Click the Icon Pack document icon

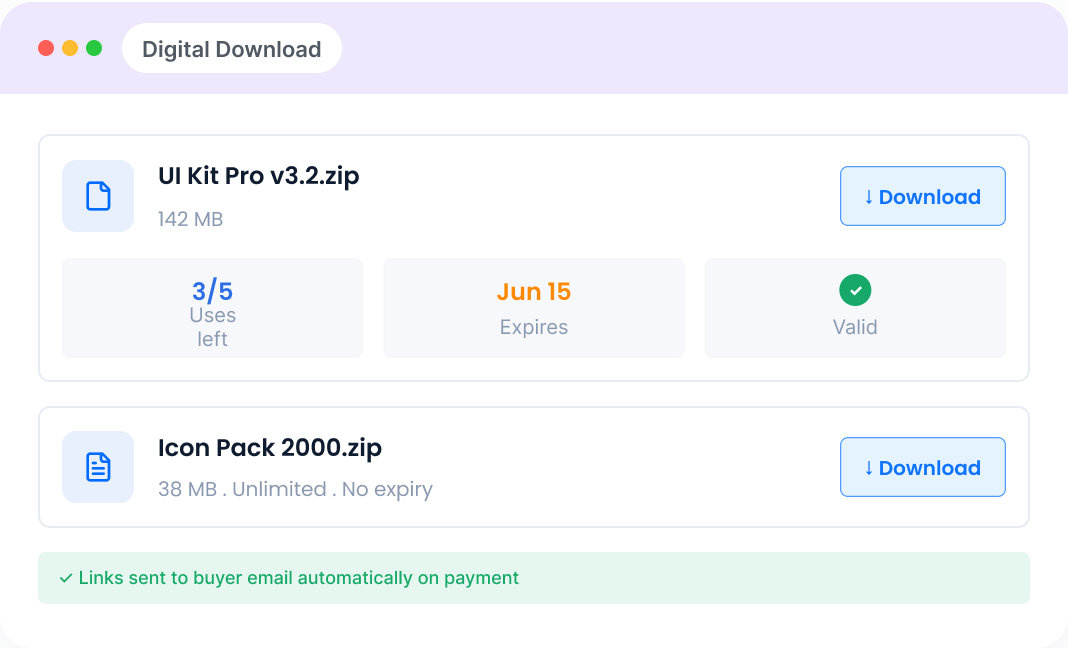click(x=98, y=467)
